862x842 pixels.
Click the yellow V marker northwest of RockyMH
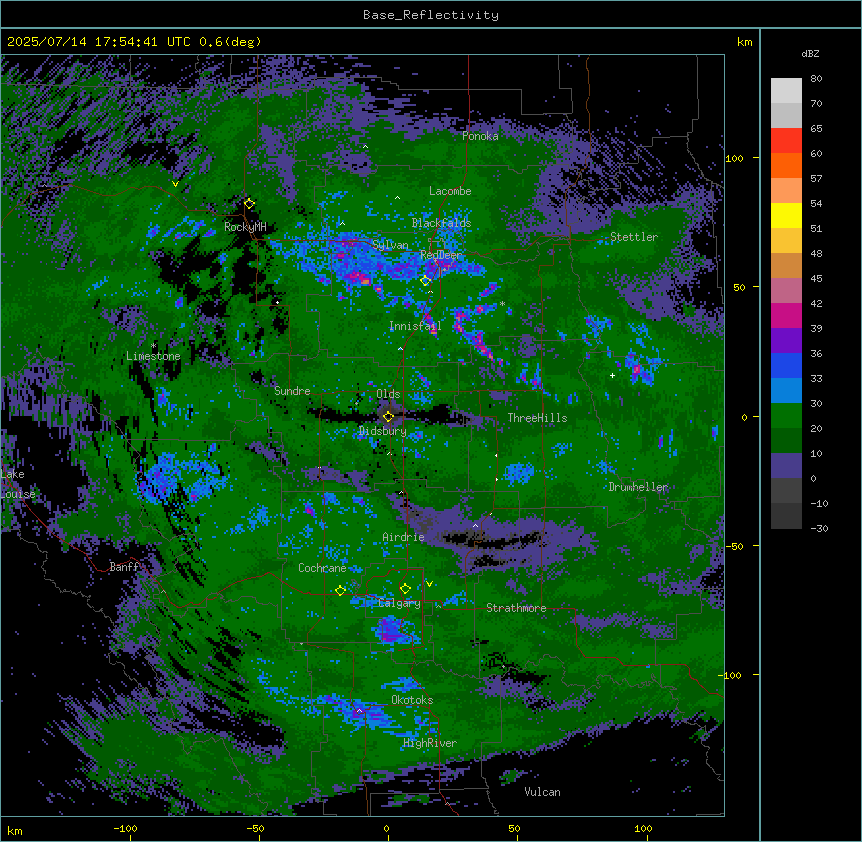(175, 184)
